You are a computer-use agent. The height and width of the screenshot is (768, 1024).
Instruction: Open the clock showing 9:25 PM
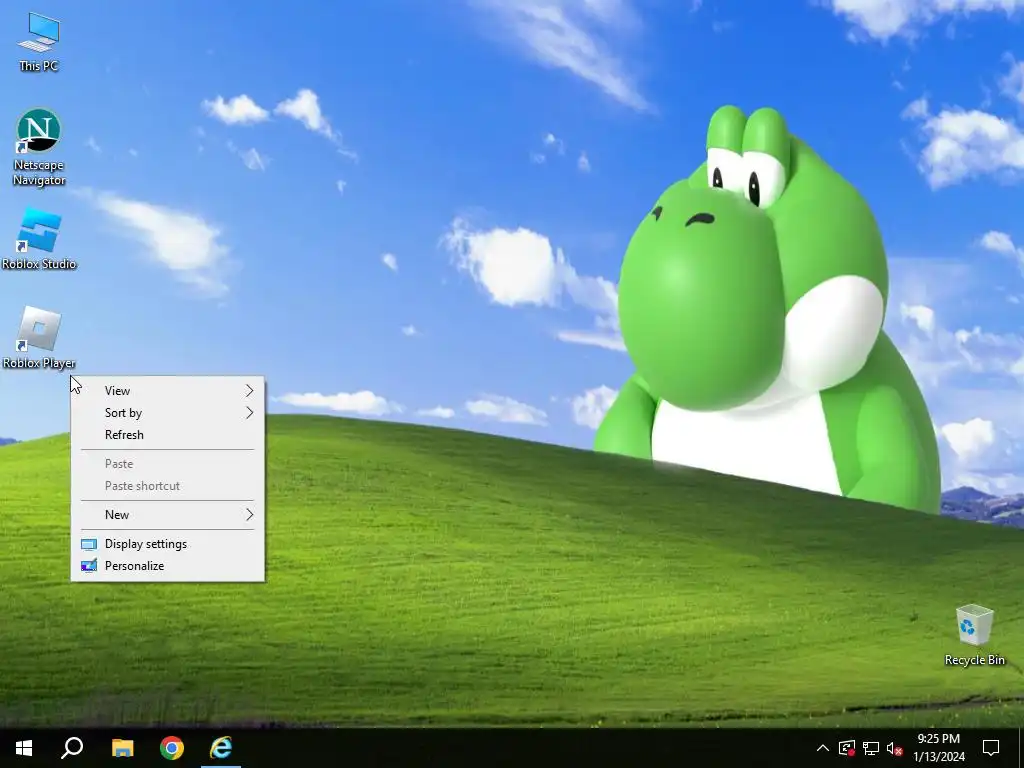point(938,748)
